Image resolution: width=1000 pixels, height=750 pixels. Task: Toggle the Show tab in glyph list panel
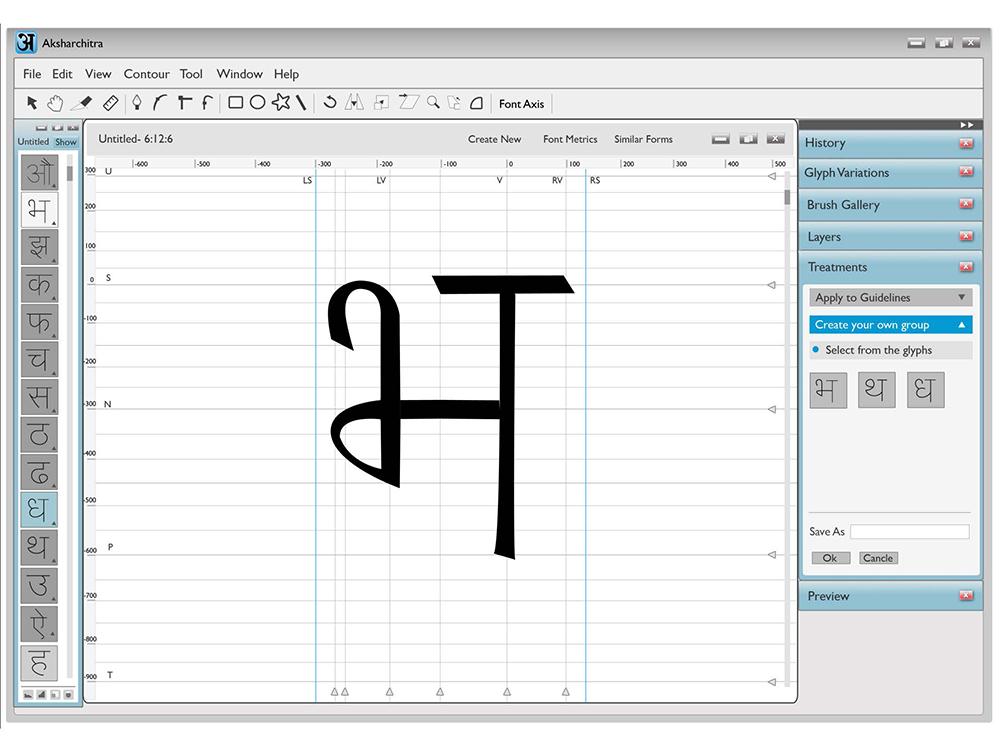pos(66,142)
